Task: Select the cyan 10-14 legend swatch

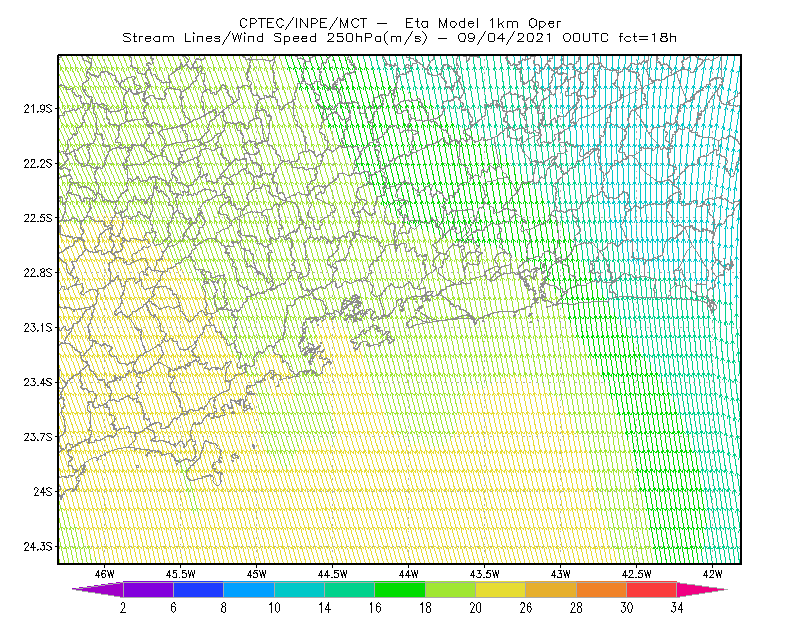Action: click(x=299, y=589)
